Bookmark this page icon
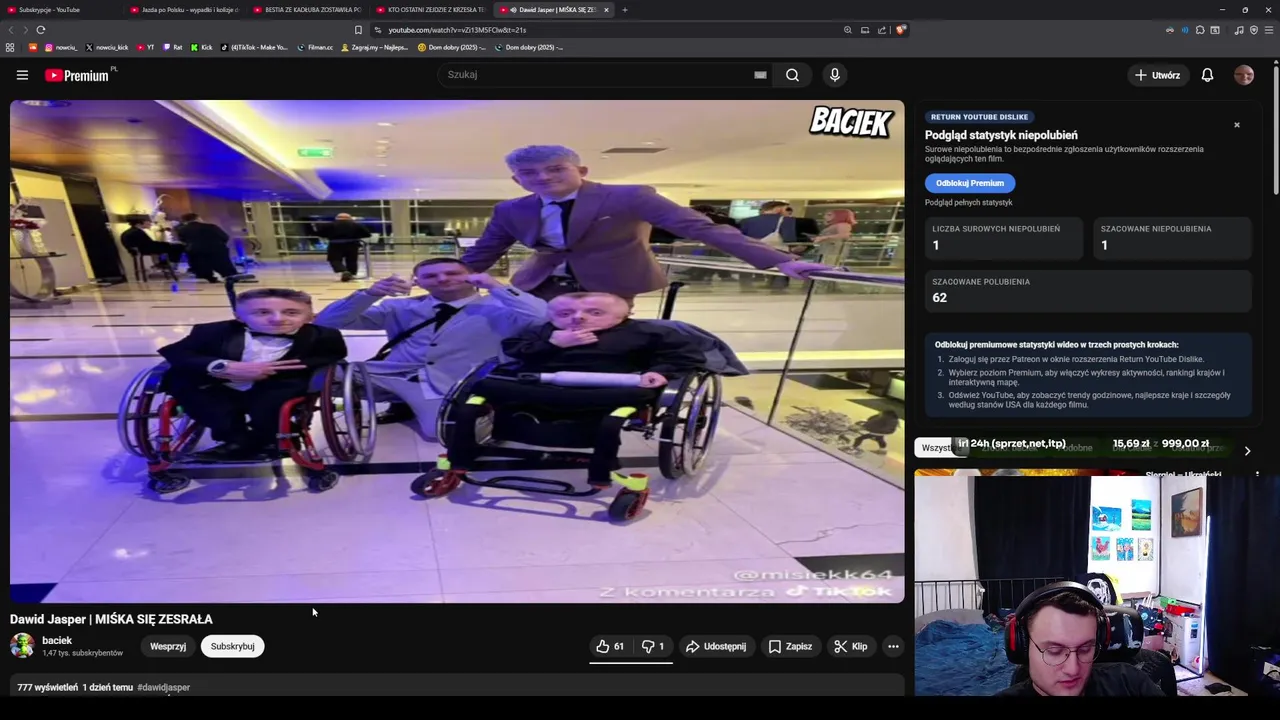 pos(358,30)
